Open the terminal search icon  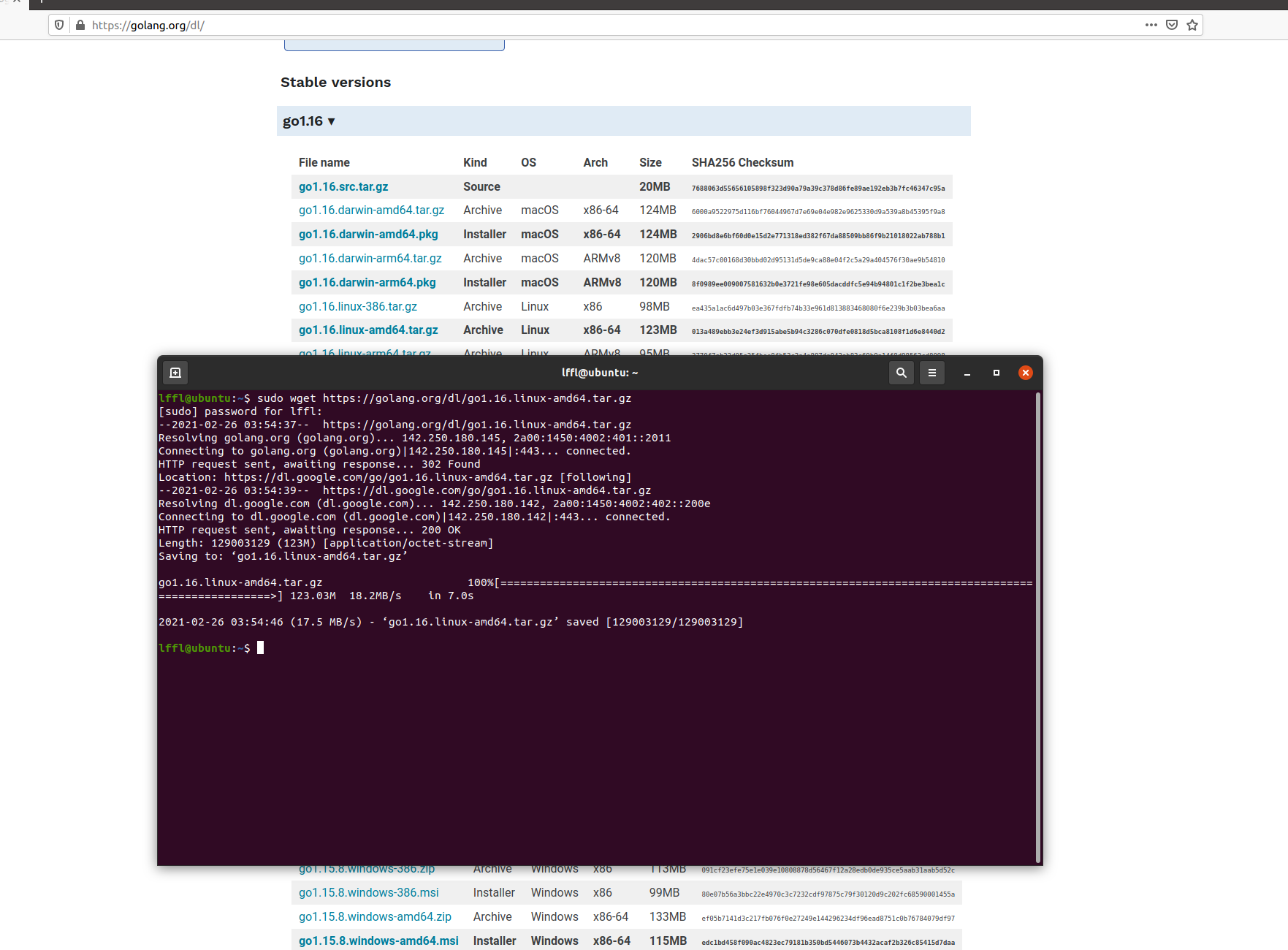tap(901, 373)
